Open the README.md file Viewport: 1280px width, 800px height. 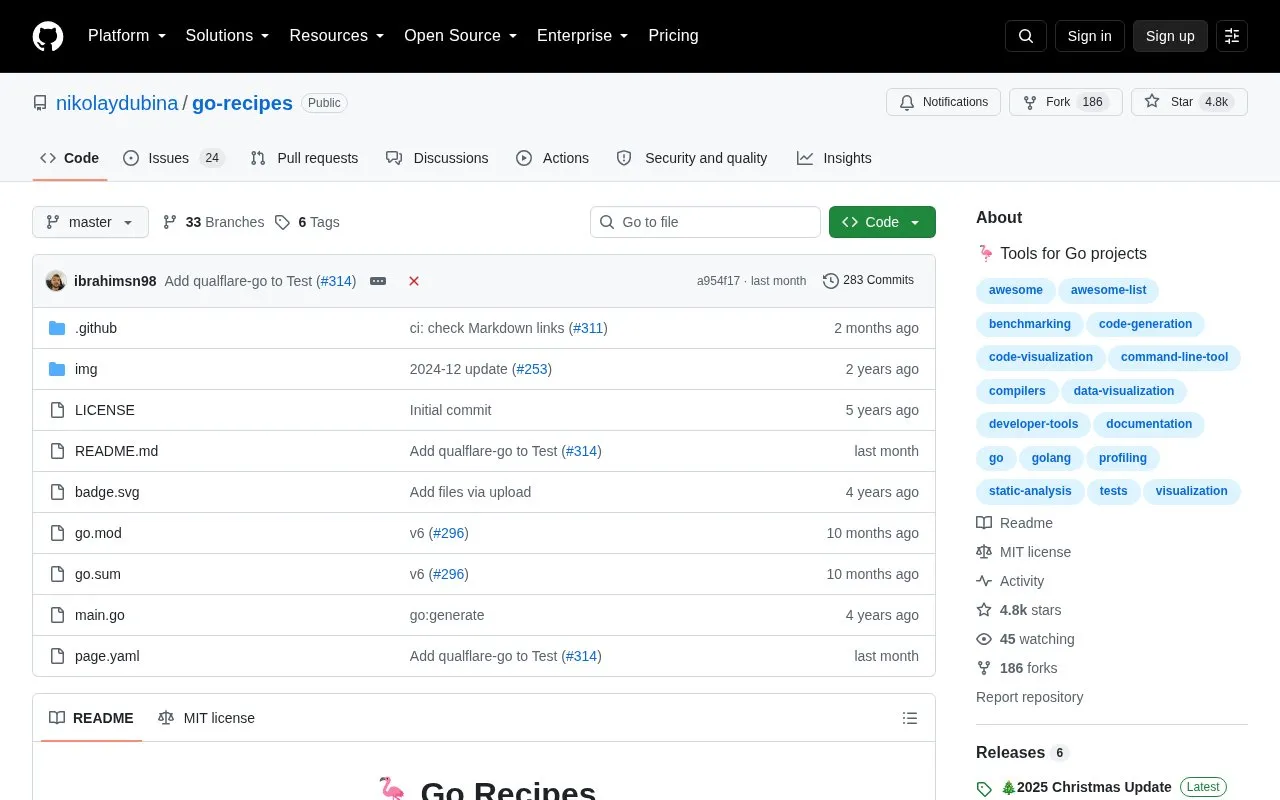[116, 451]
